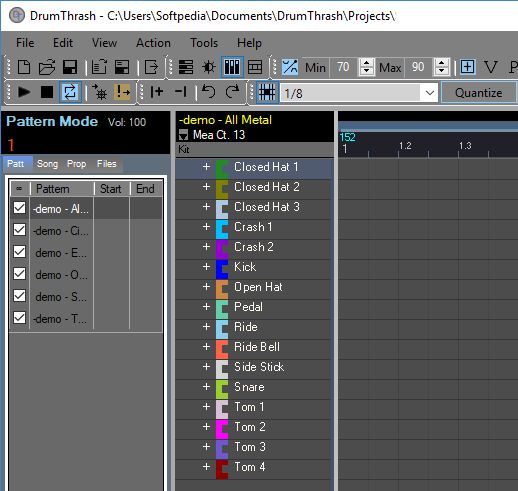The width and height of the screenshot is (518, 491).
Task: Switch to the Prop tab
Action: pyautogui.click(x=76, y=164)
